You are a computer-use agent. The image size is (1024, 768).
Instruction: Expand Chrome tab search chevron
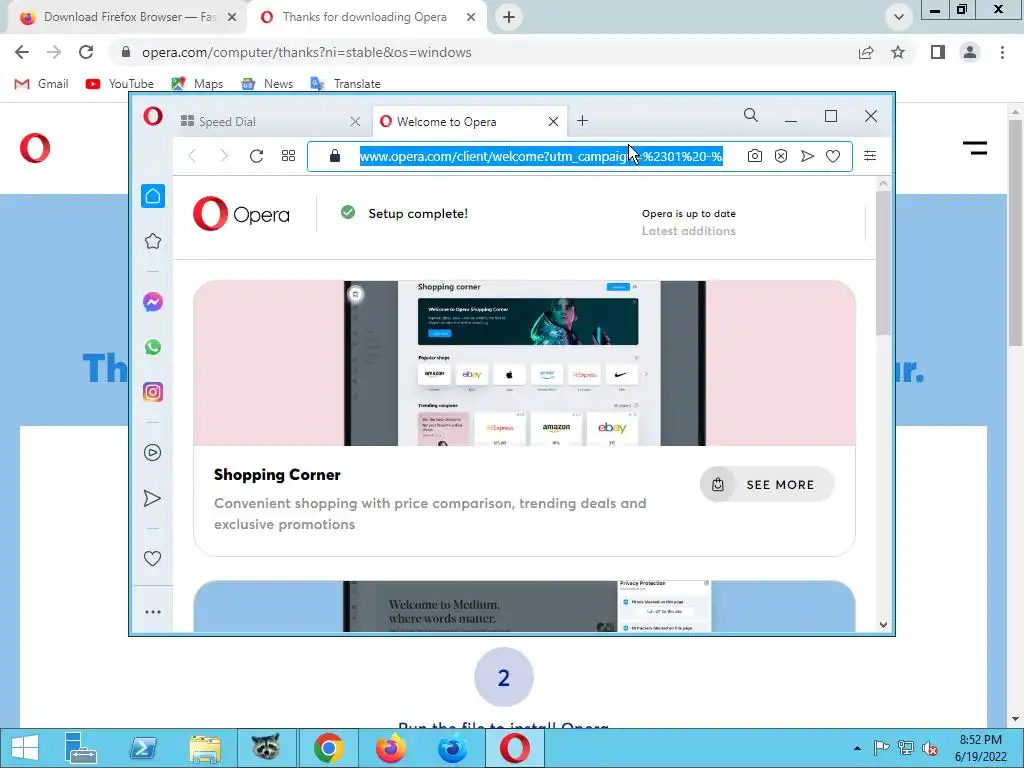pyautogui.click(x=899, y=17)
